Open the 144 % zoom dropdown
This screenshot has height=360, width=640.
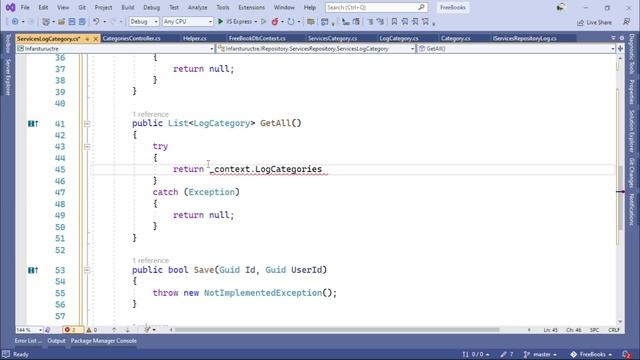[29, 330]
